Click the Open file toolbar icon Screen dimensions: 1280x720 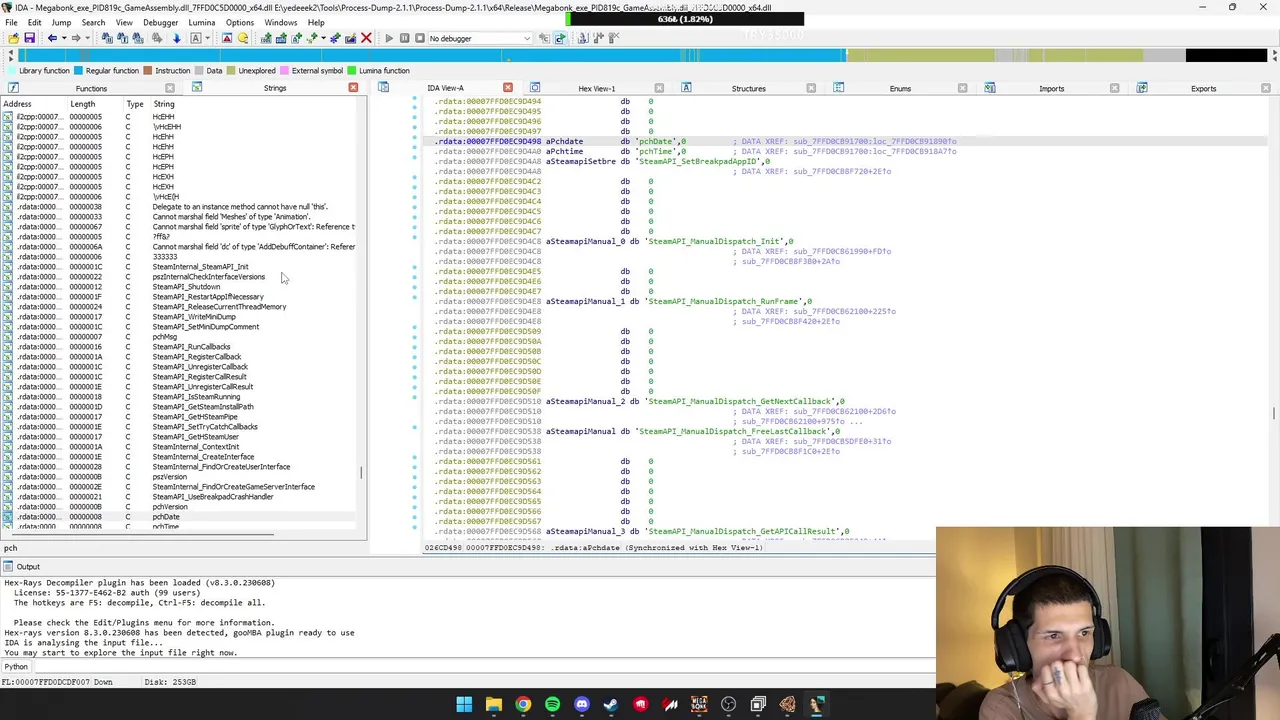click(x=13, y=38)
